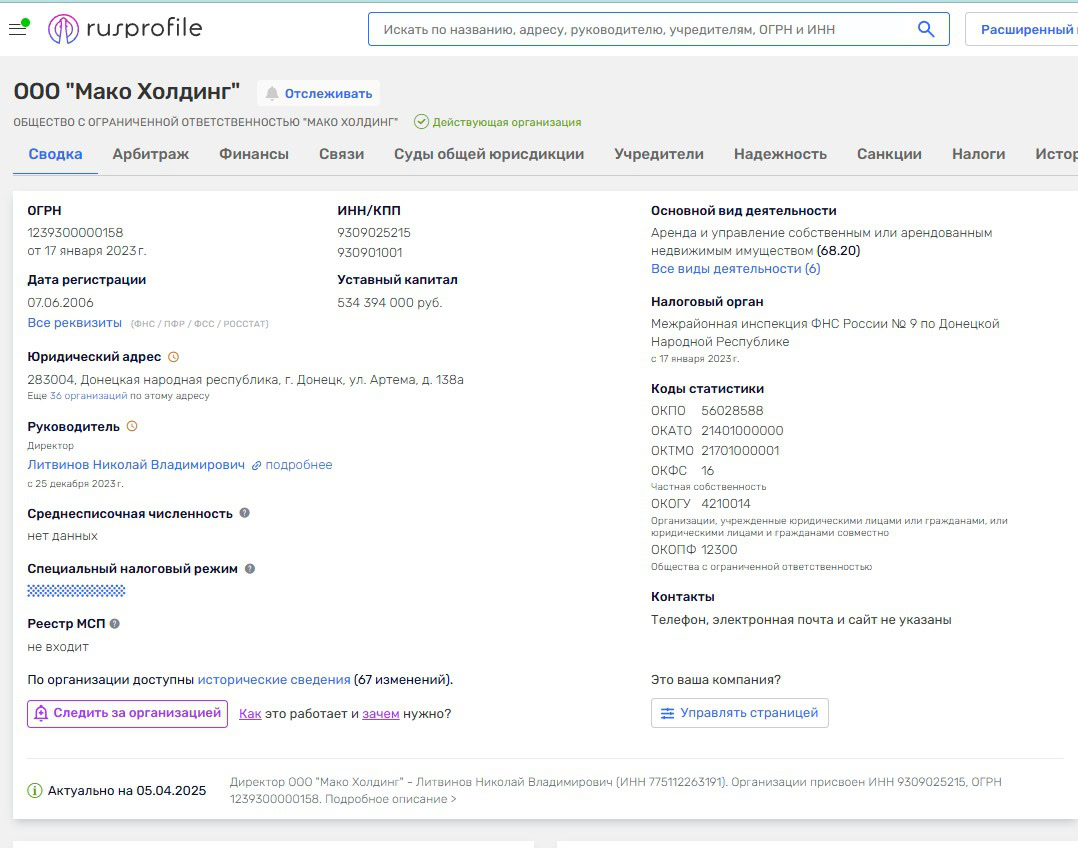Open the hamburger menu icon
The height and width of the screenshot is (848, 1078).
pyautogui.click(x=18, y=28)
